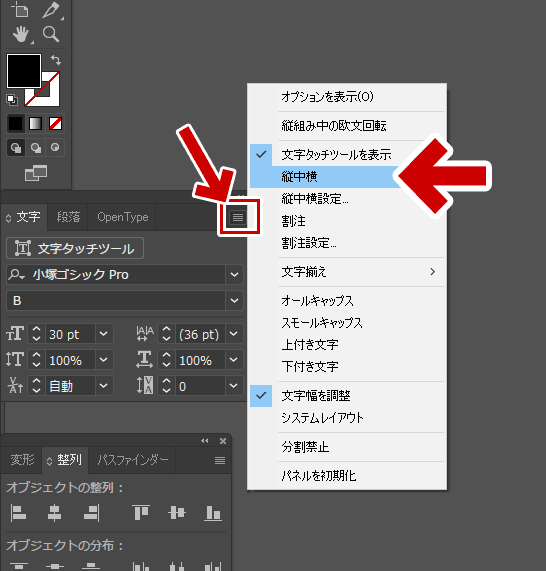This screenshot has width=546, height=571.
Task: Select the Pen tool
Action: coord(51,9)
